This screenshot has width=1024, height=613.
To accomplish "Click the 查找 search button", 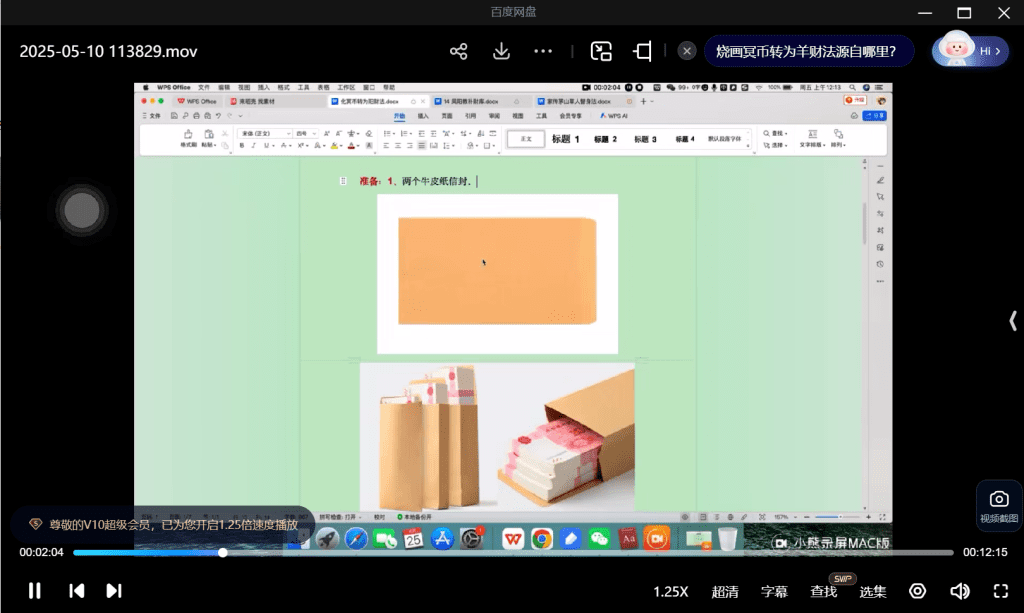I will (824, 591).
